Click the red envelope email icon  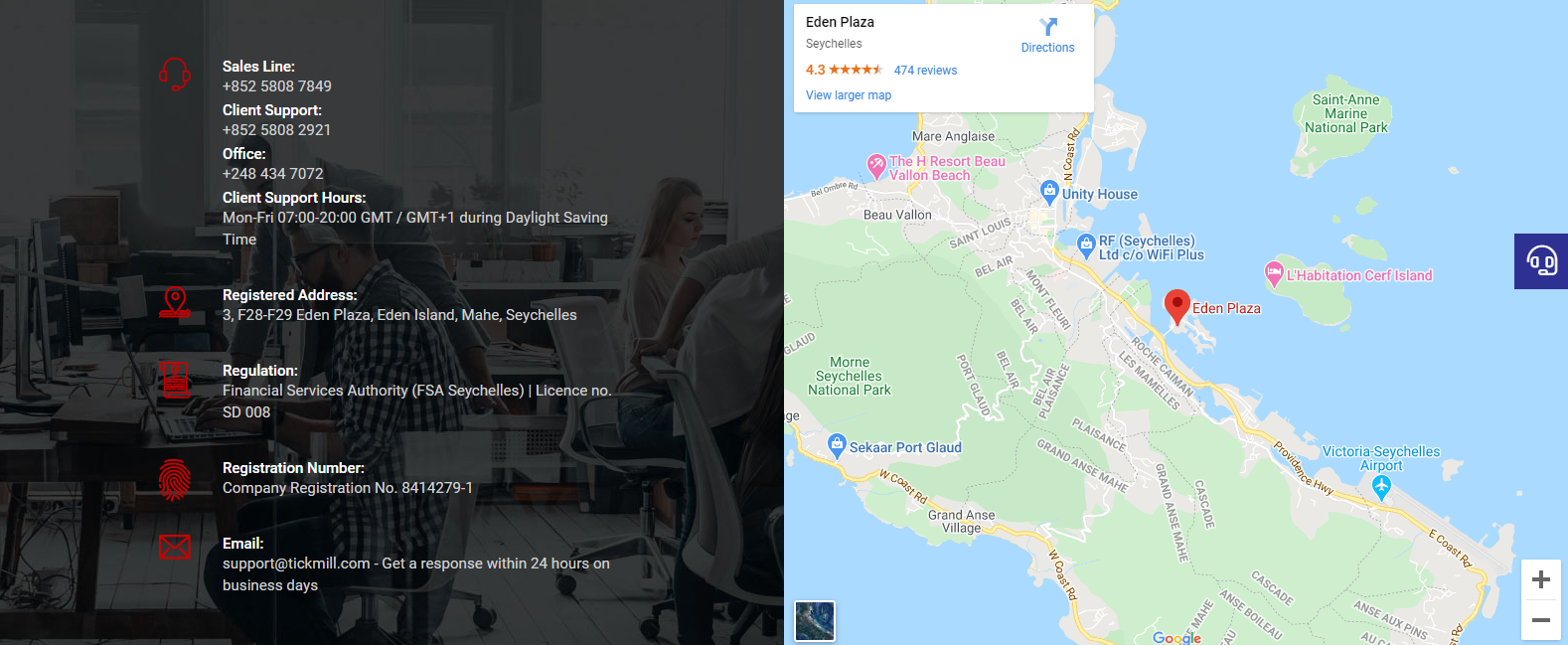pos(175,547)
